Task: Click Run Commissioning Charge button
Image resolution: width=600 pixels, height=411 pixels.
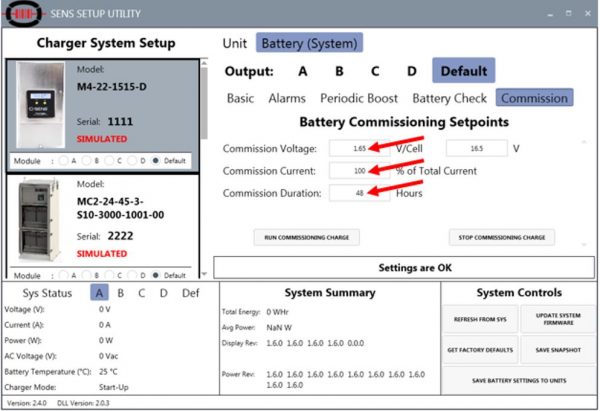Action: click(x=307, y=237)
